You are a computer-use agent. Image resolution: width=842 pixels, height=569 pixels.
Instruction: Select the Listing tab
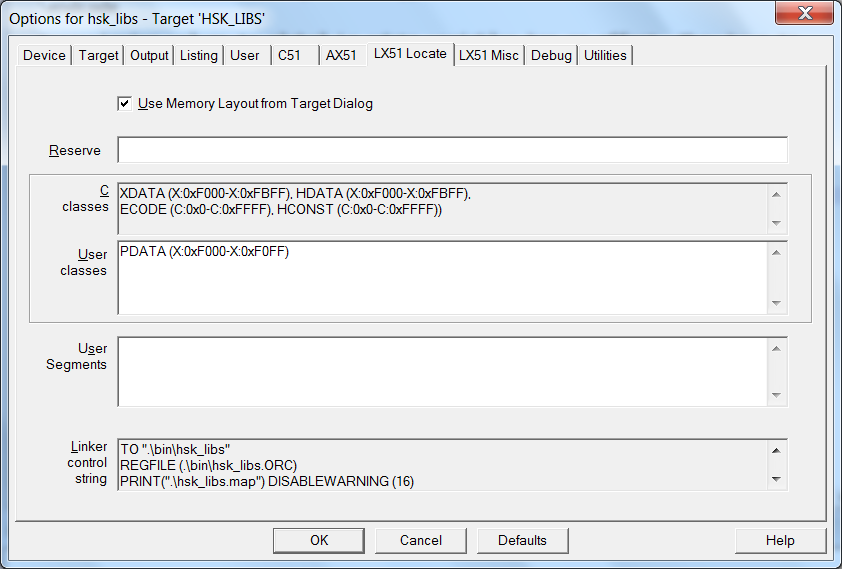coord(199,55)
